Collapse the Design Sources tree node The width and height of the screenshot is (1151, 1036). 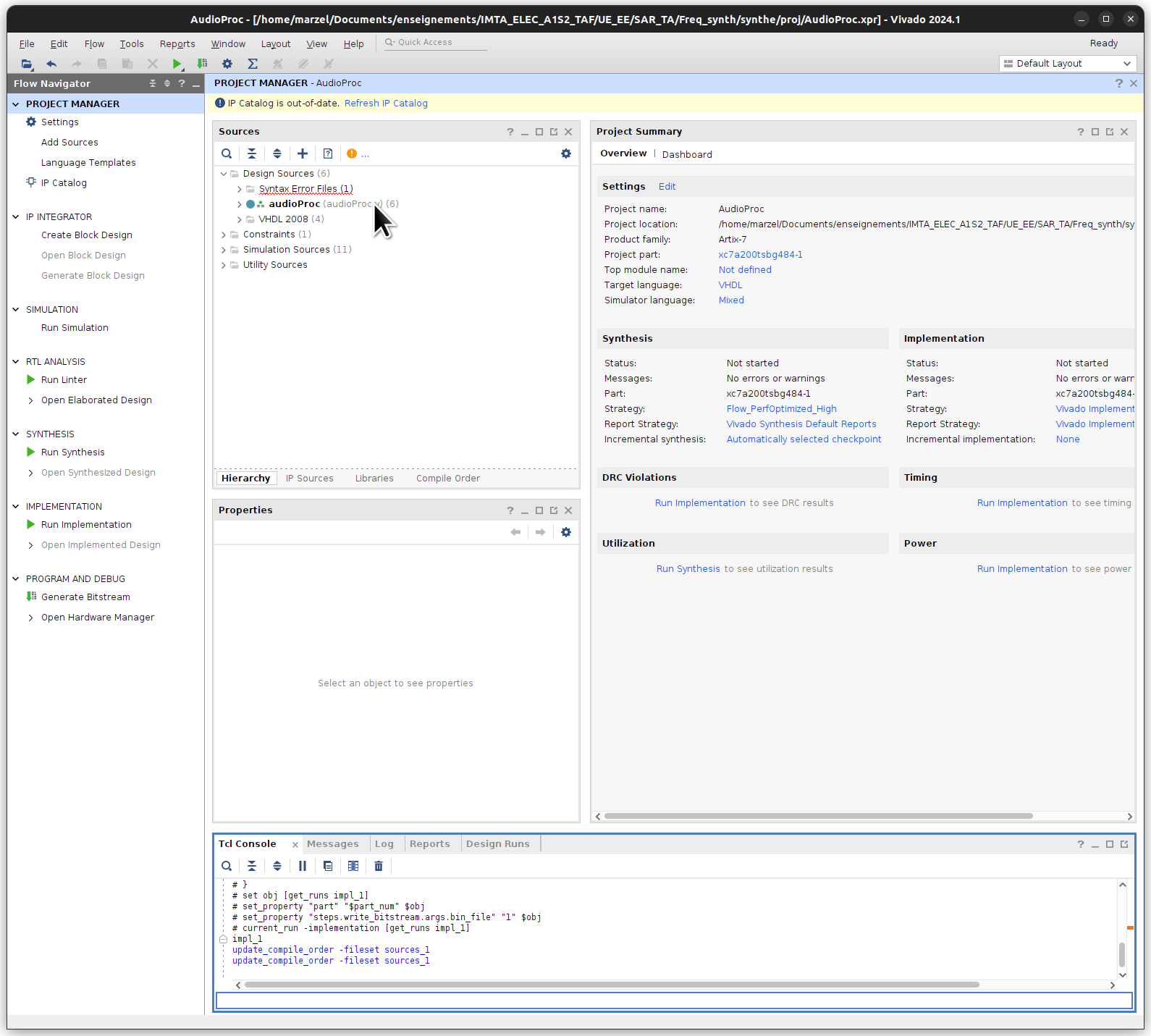[224, 174]
